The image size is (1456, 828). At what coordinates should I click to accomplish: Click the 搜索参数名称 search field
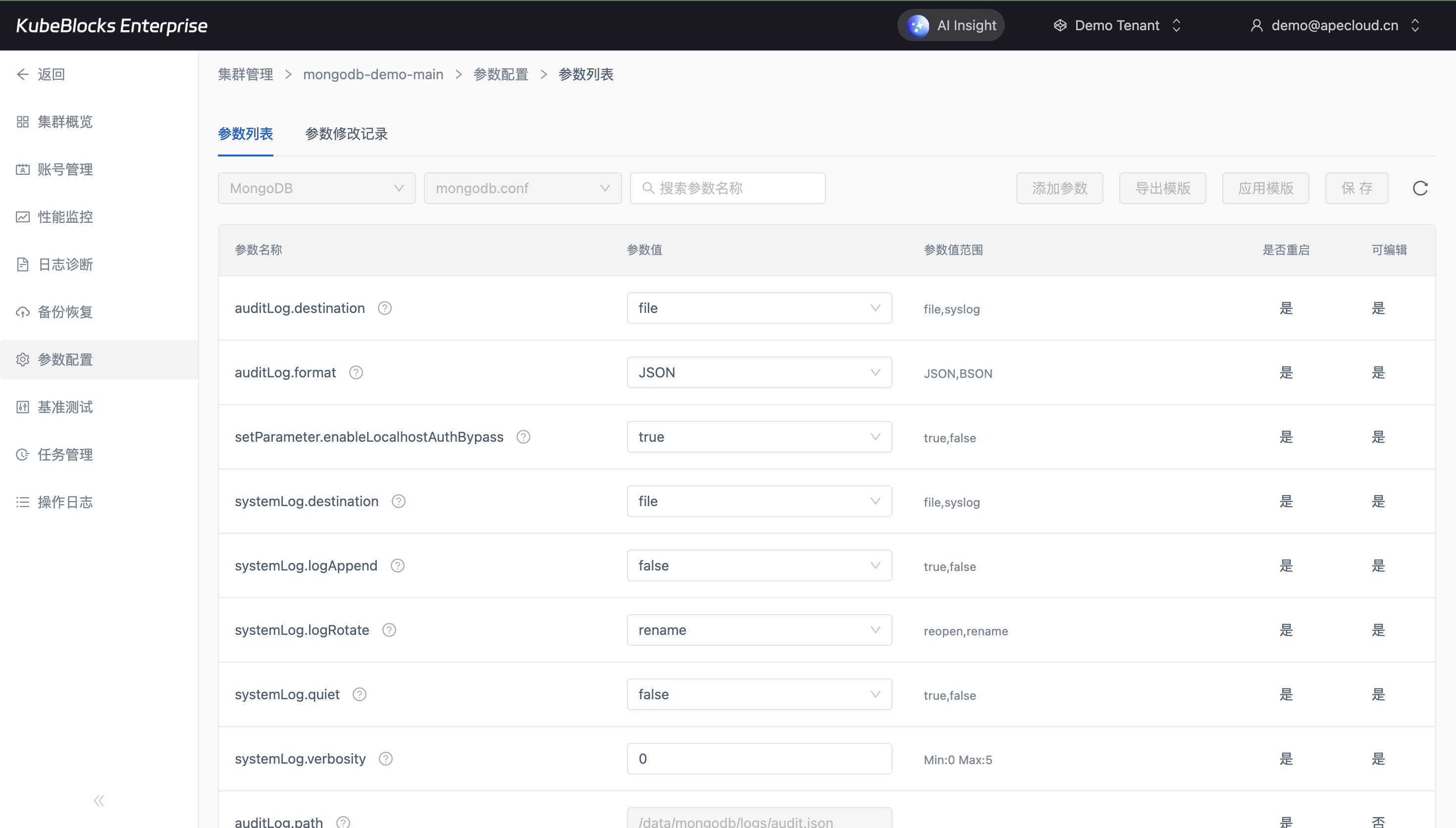(x=733, y=188)
